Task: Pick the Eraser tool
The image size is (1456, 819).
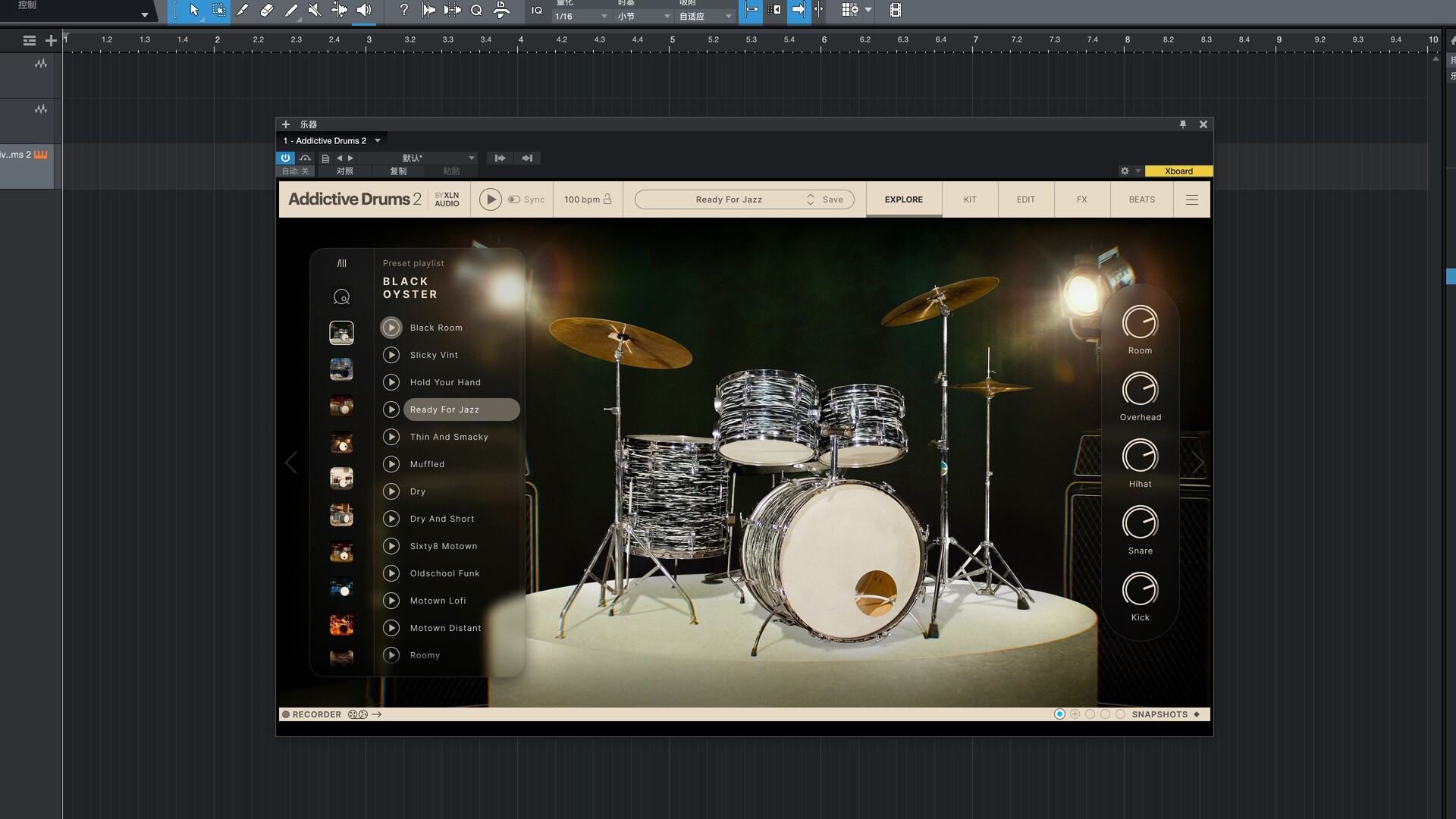Action: click(266, 10)
